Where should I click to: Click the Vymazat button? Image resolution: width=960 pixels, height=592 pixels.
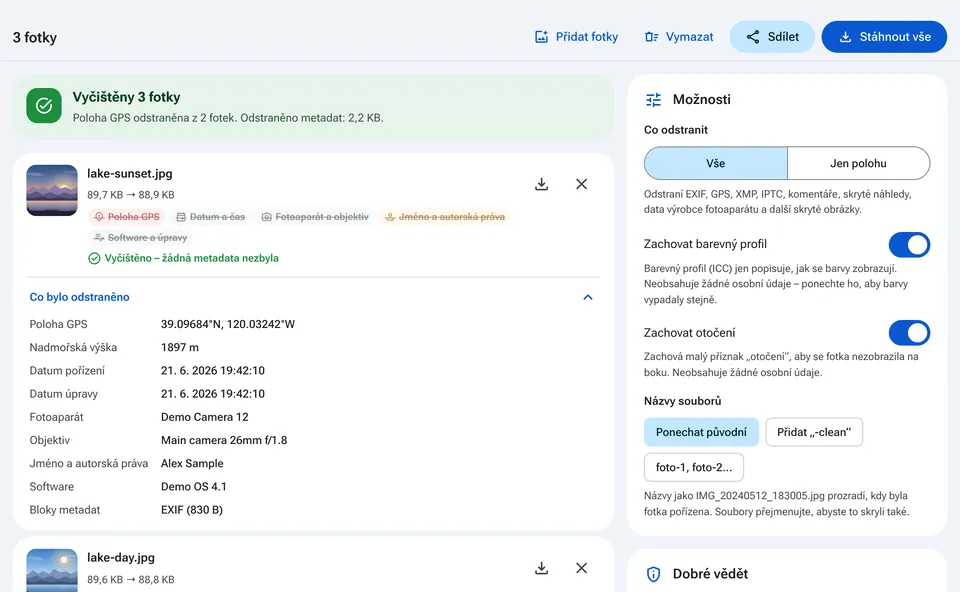tap(679, 37)
